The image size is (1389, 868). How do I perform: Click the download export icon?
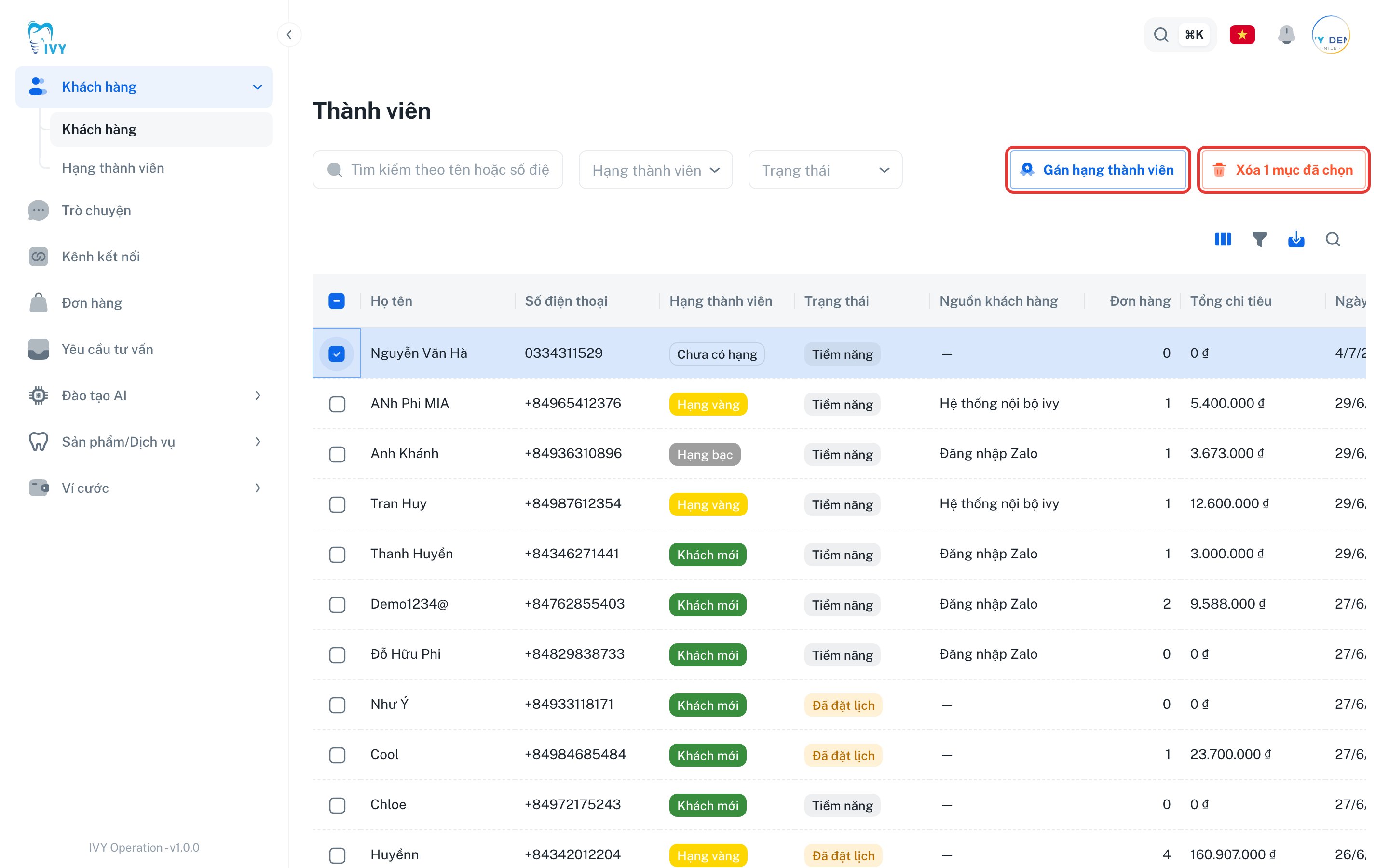coord(1296,239)
